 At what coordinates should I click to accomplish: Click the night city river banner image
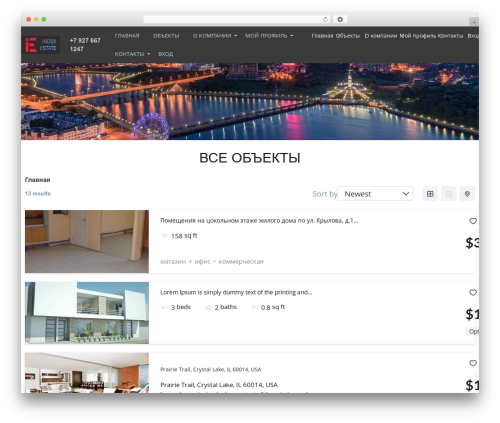250,101
